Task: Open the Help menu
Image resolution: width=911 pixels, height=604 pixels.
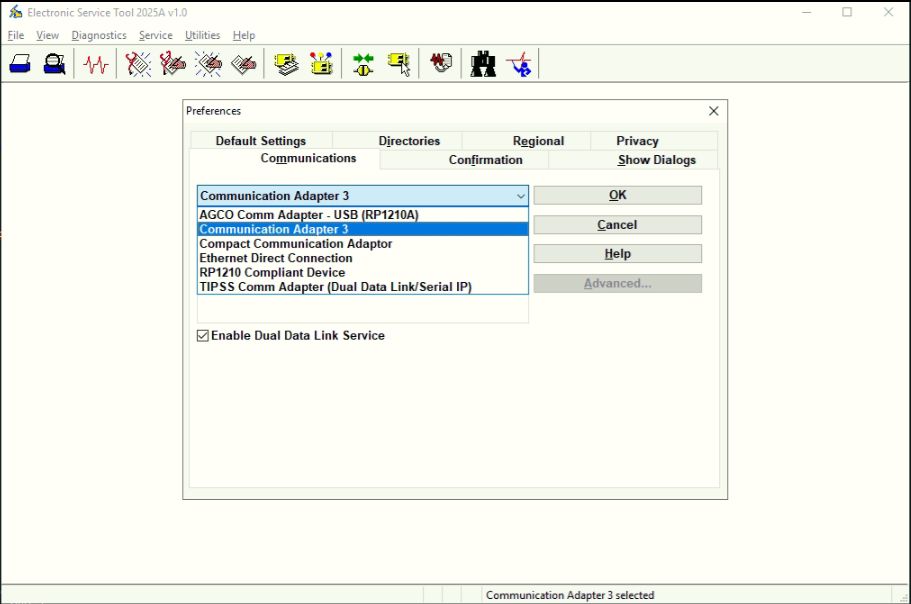Action: tap(243, 35)
